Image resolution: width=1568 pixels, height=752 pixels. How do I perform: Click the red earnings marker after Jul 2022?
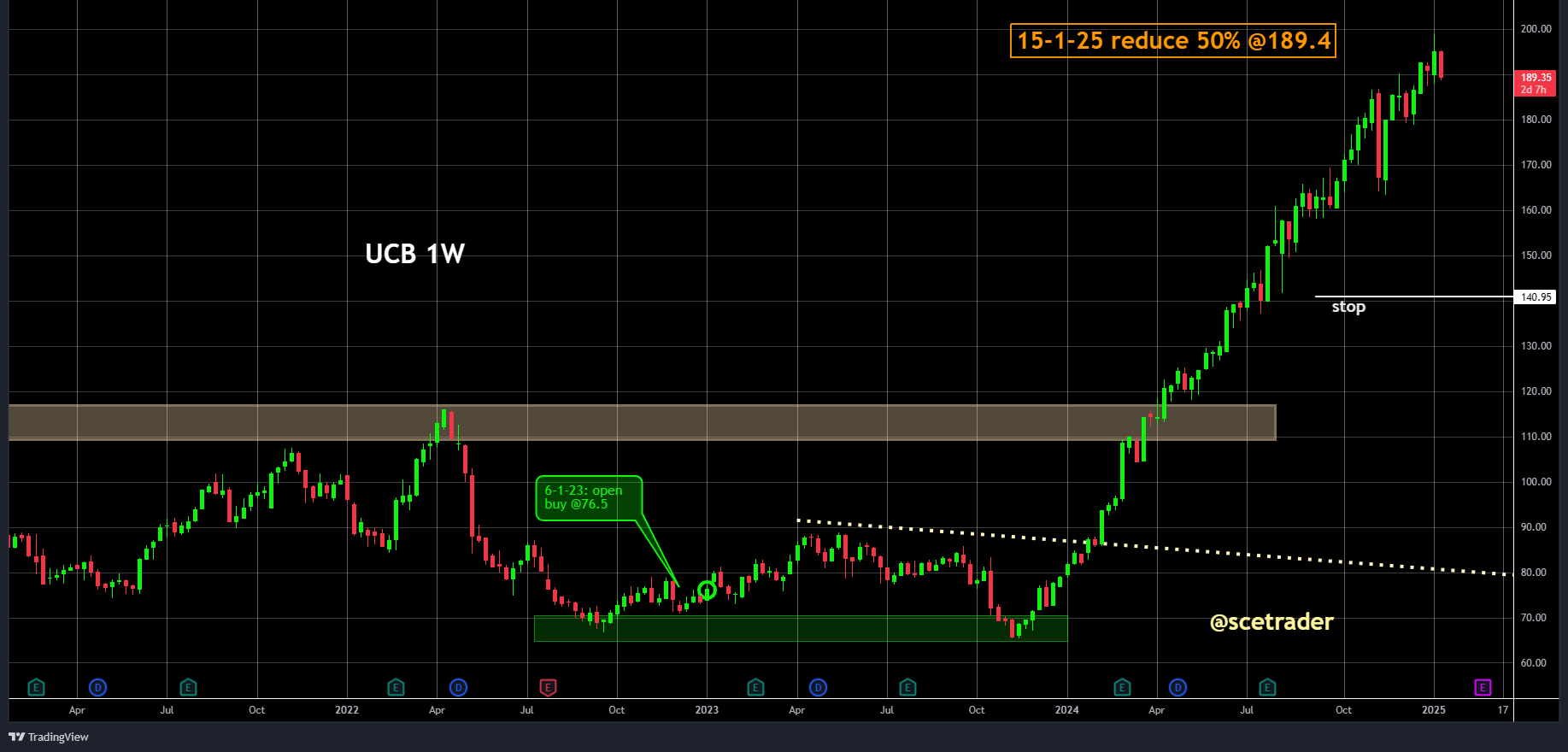tap(549, 687)
